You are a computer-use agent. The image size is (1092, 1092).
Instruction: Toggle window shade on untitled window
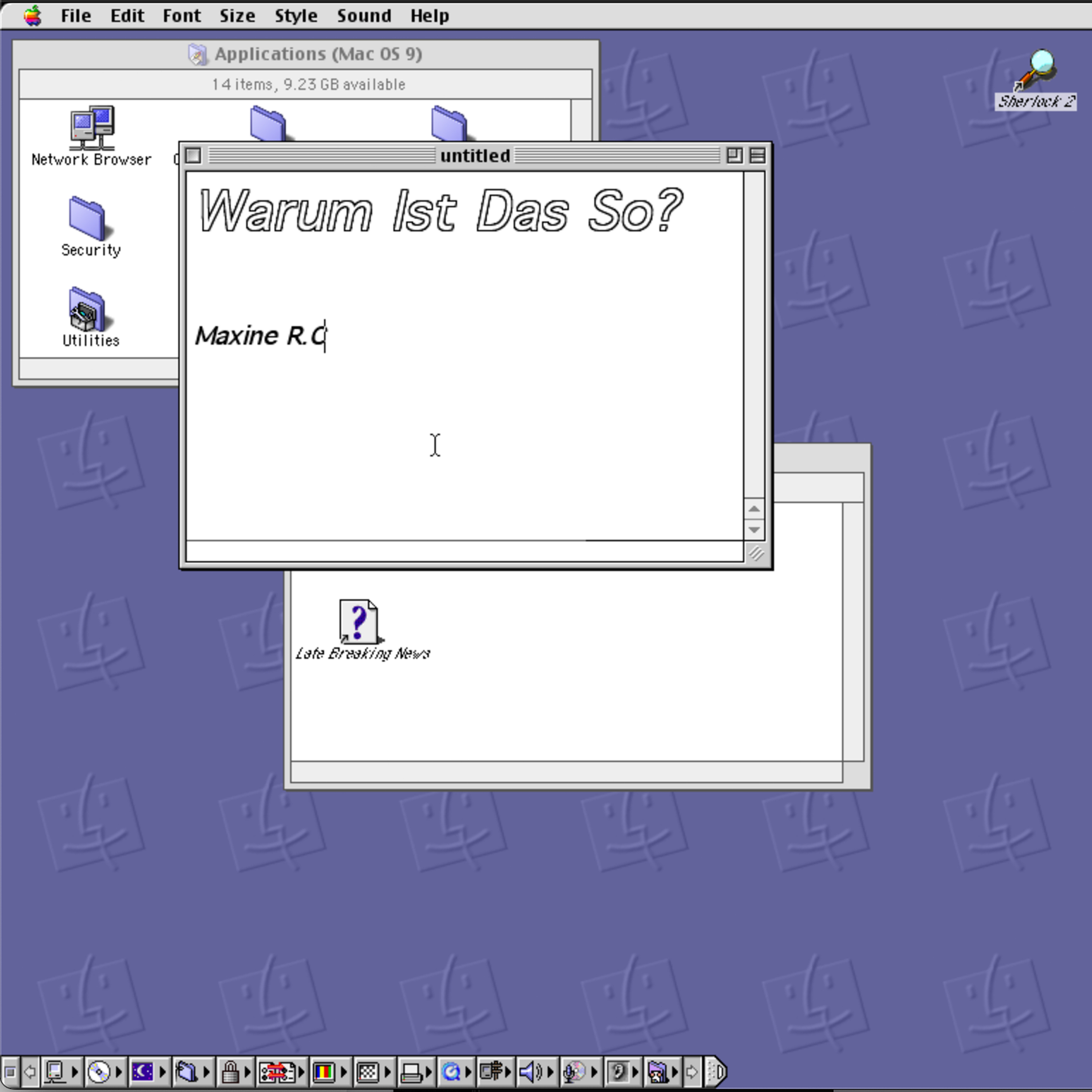757,155
